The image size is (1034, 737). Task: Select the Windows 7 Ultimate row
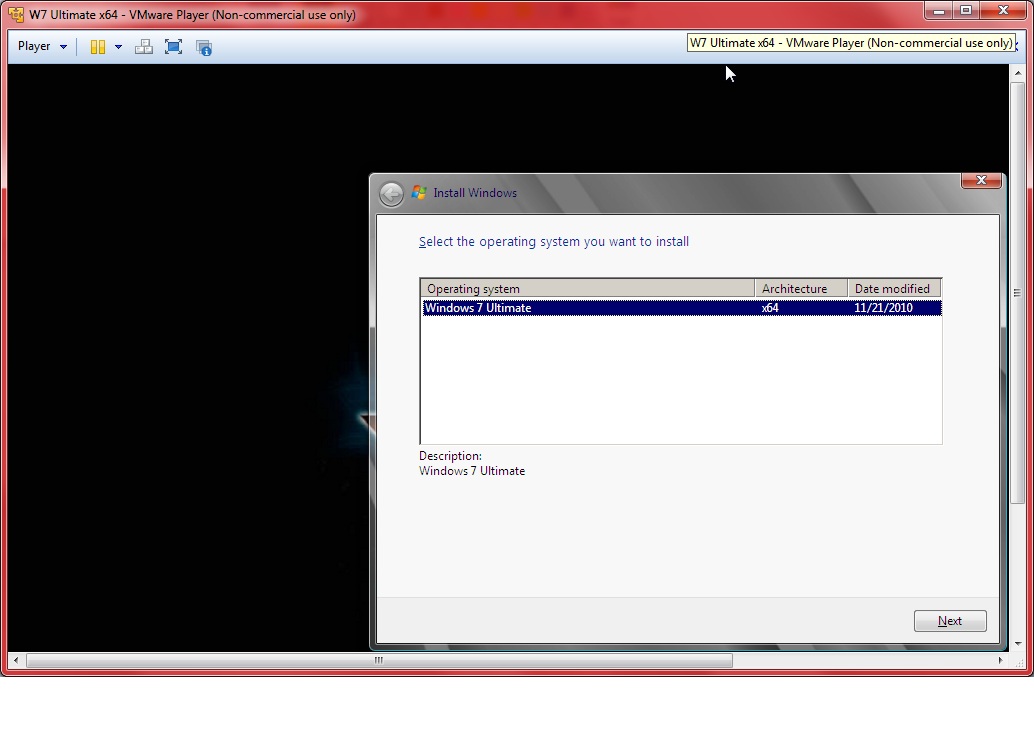pos(682,308)
